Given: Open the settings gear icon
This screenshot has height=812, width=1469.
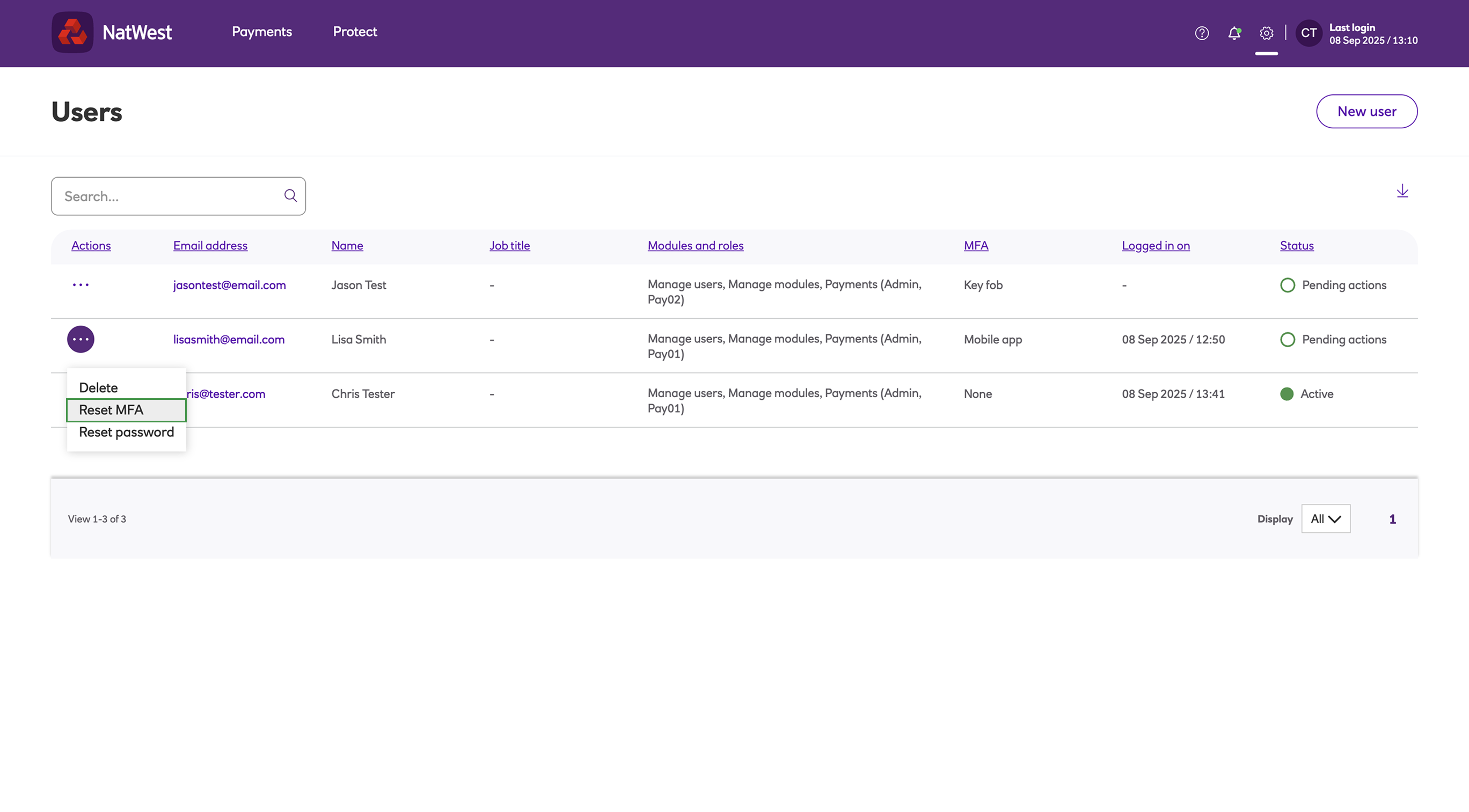Looking at the screenshot, I should coord(1266,33).
